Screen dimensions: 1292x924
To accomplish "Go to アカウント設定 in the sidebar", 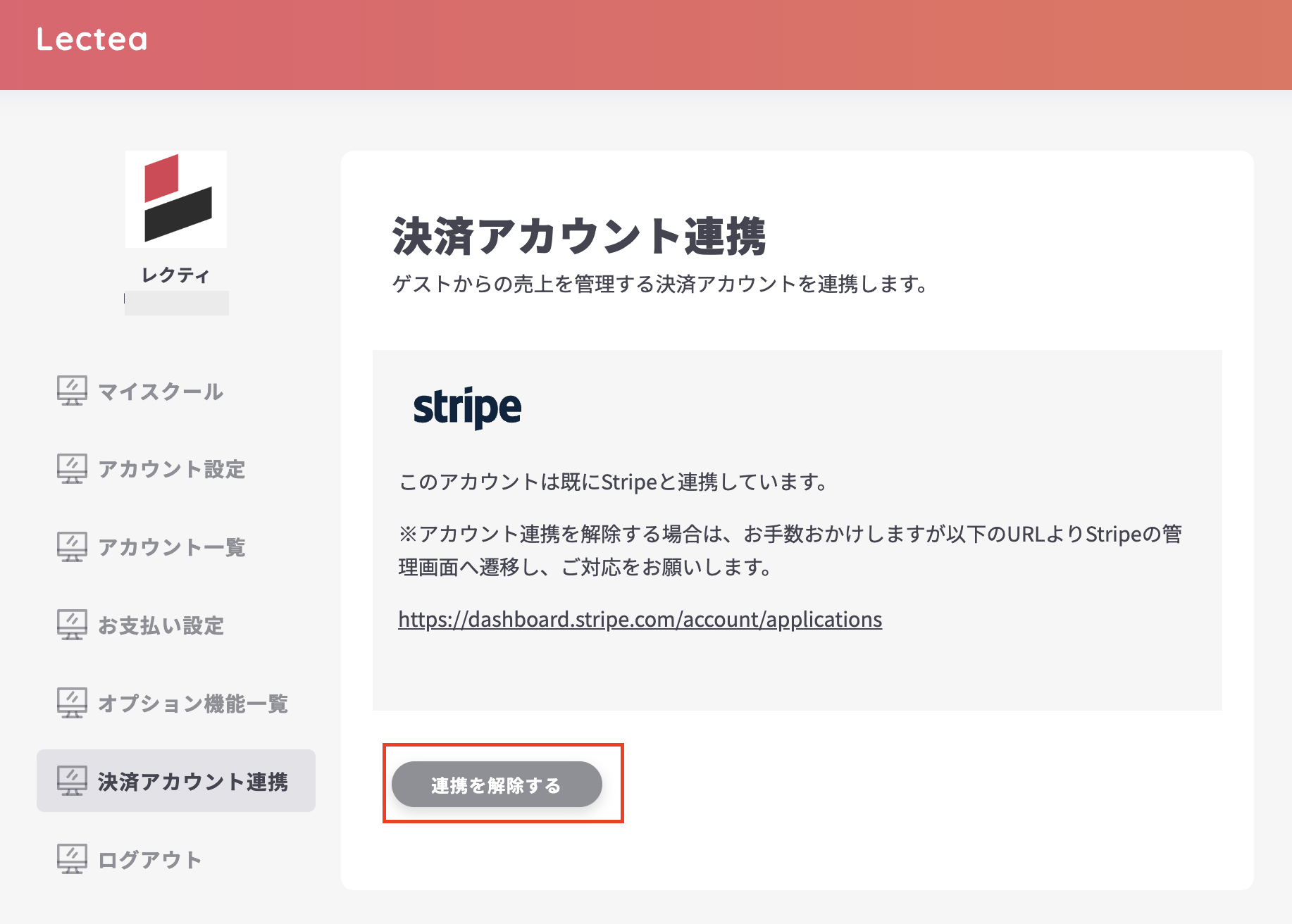I will (x=172, y=470).
